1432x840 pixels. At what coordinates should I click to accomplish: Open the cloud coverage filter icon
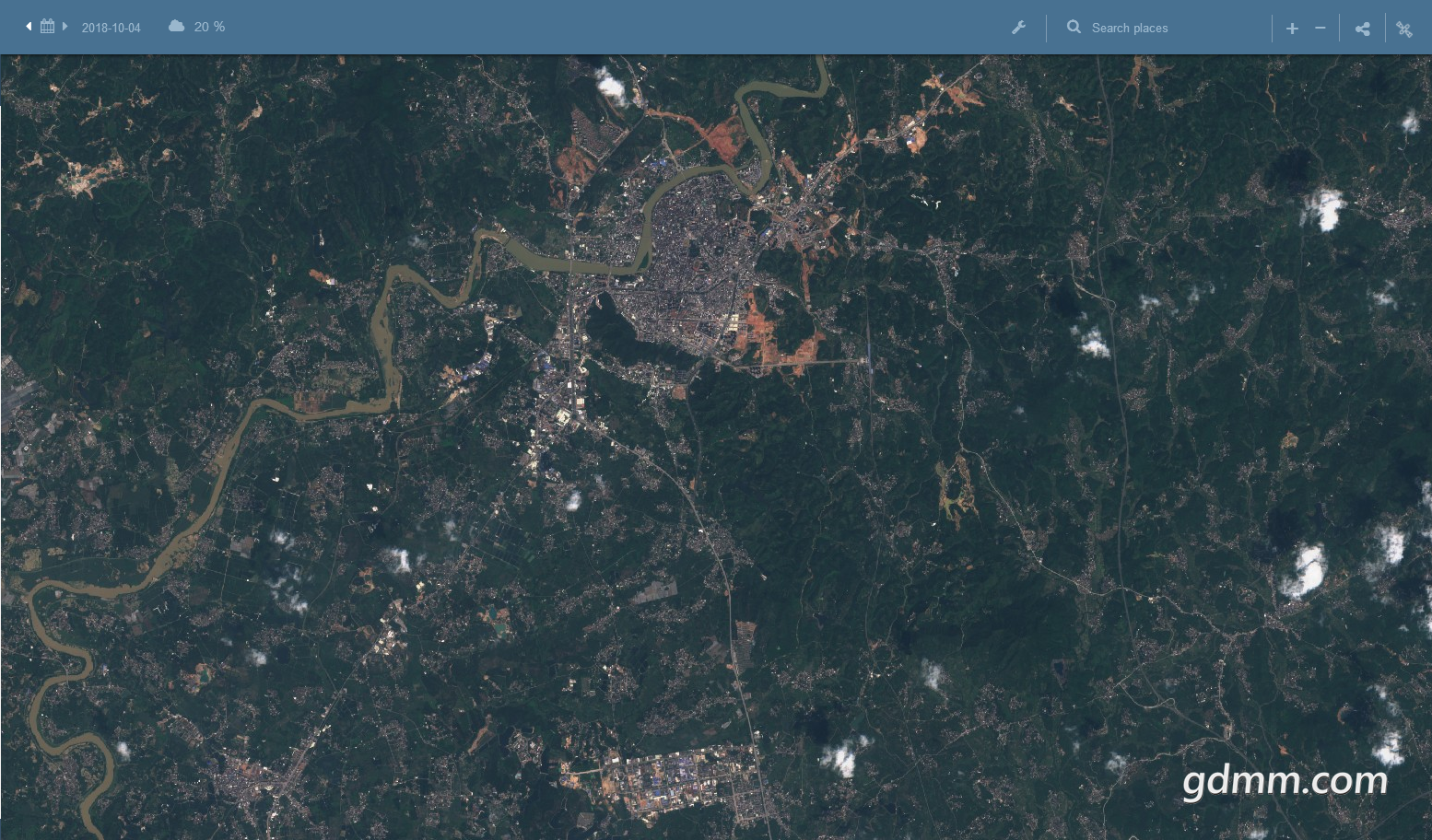point(176,27)
